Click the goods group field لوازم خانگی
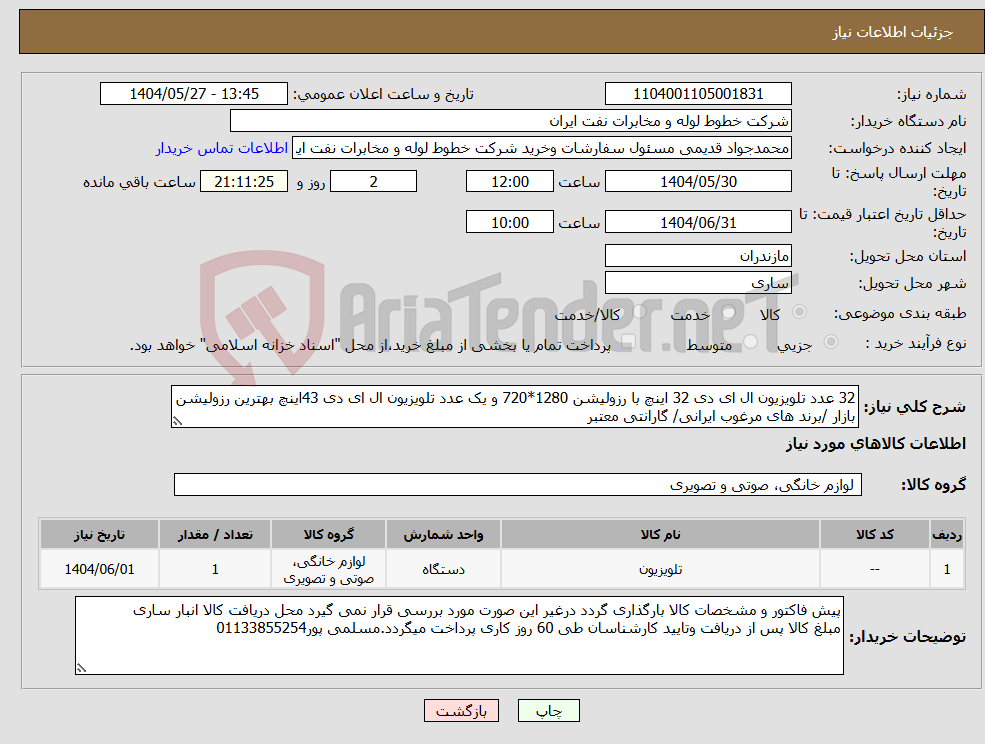The image size is (985, 744). pyautogui.click(x=518, y=484)
